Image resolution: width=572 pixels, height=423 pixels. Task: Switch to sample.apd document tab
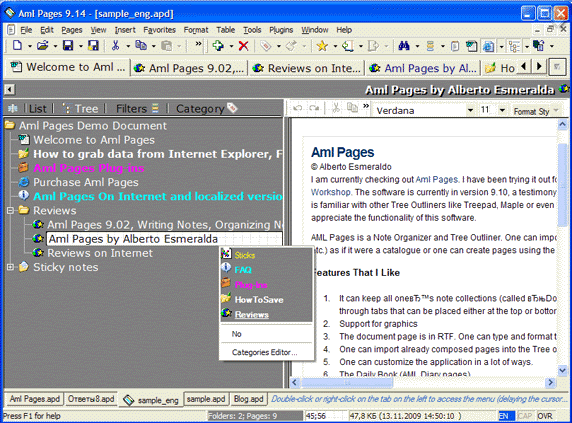(x=206, y=399)
